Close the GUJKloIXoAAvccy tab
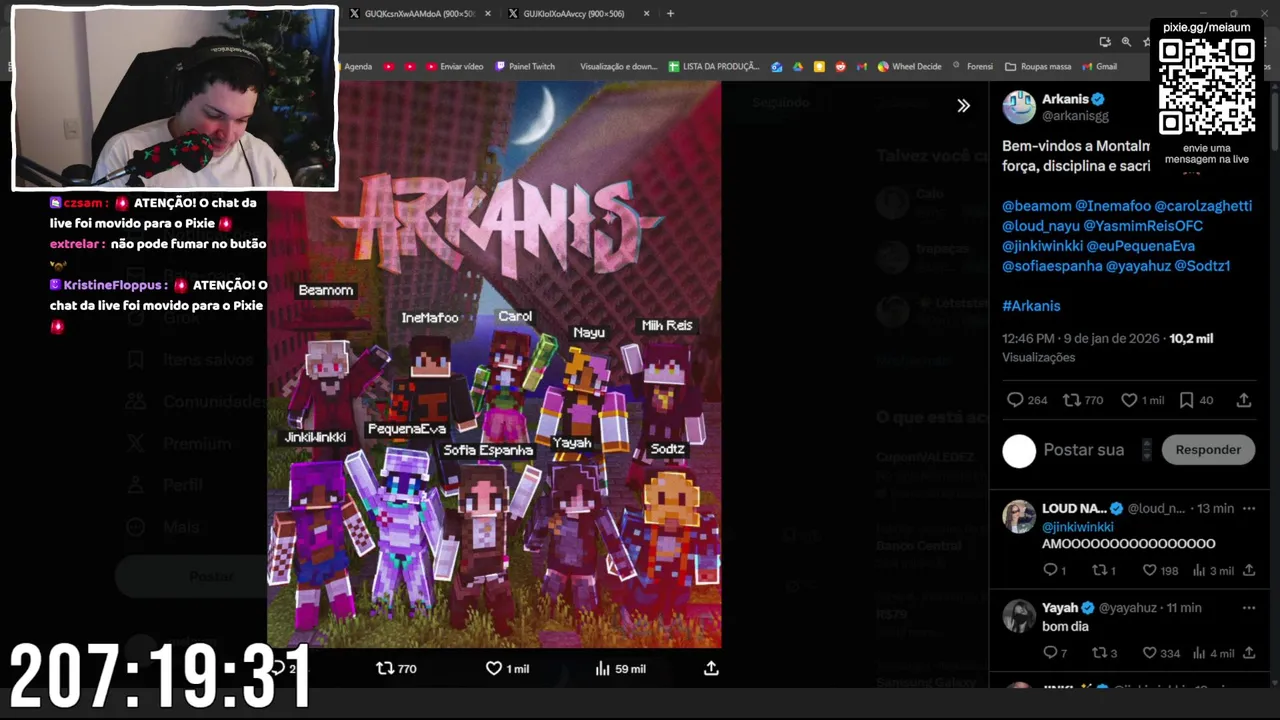This screenshot has height=720, width=1280. tap(647, 13)
